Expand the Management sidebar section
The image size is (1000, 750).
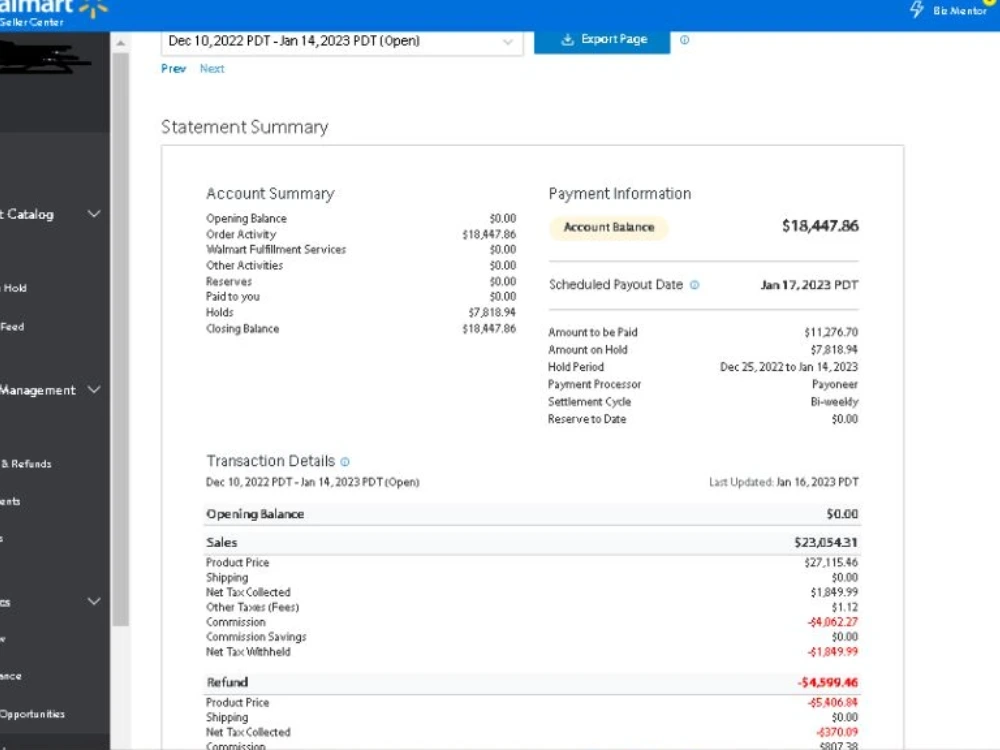[94, 390]
